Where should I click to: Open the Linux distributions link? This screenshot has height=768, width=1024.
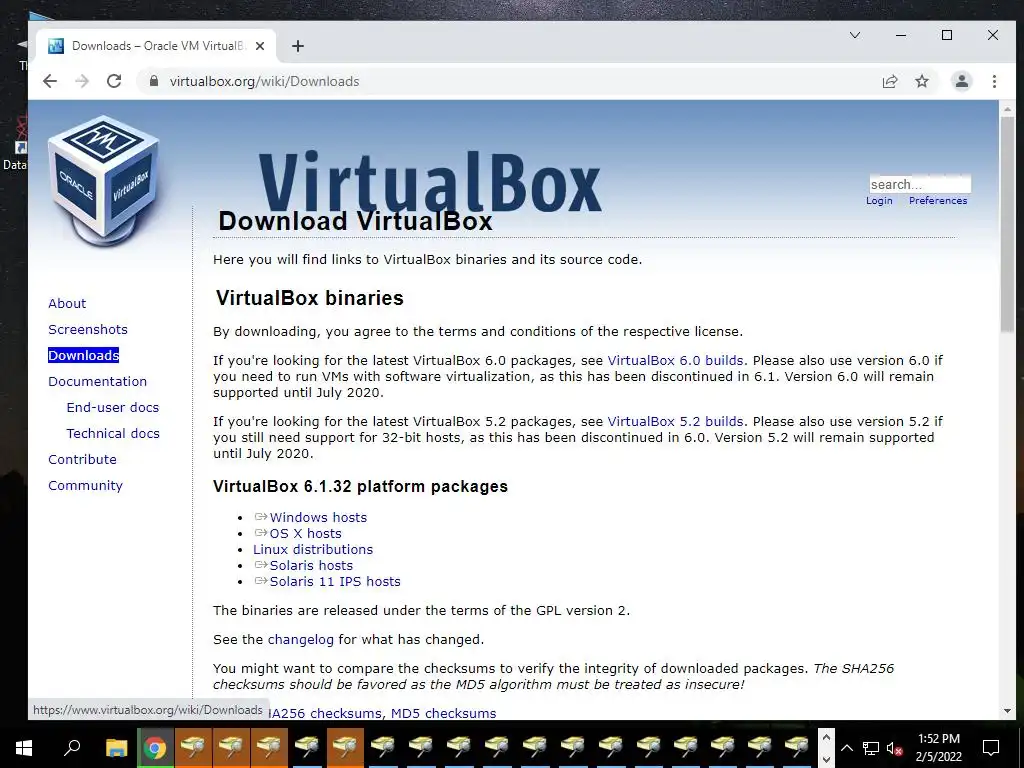click(x=313, y=549)
